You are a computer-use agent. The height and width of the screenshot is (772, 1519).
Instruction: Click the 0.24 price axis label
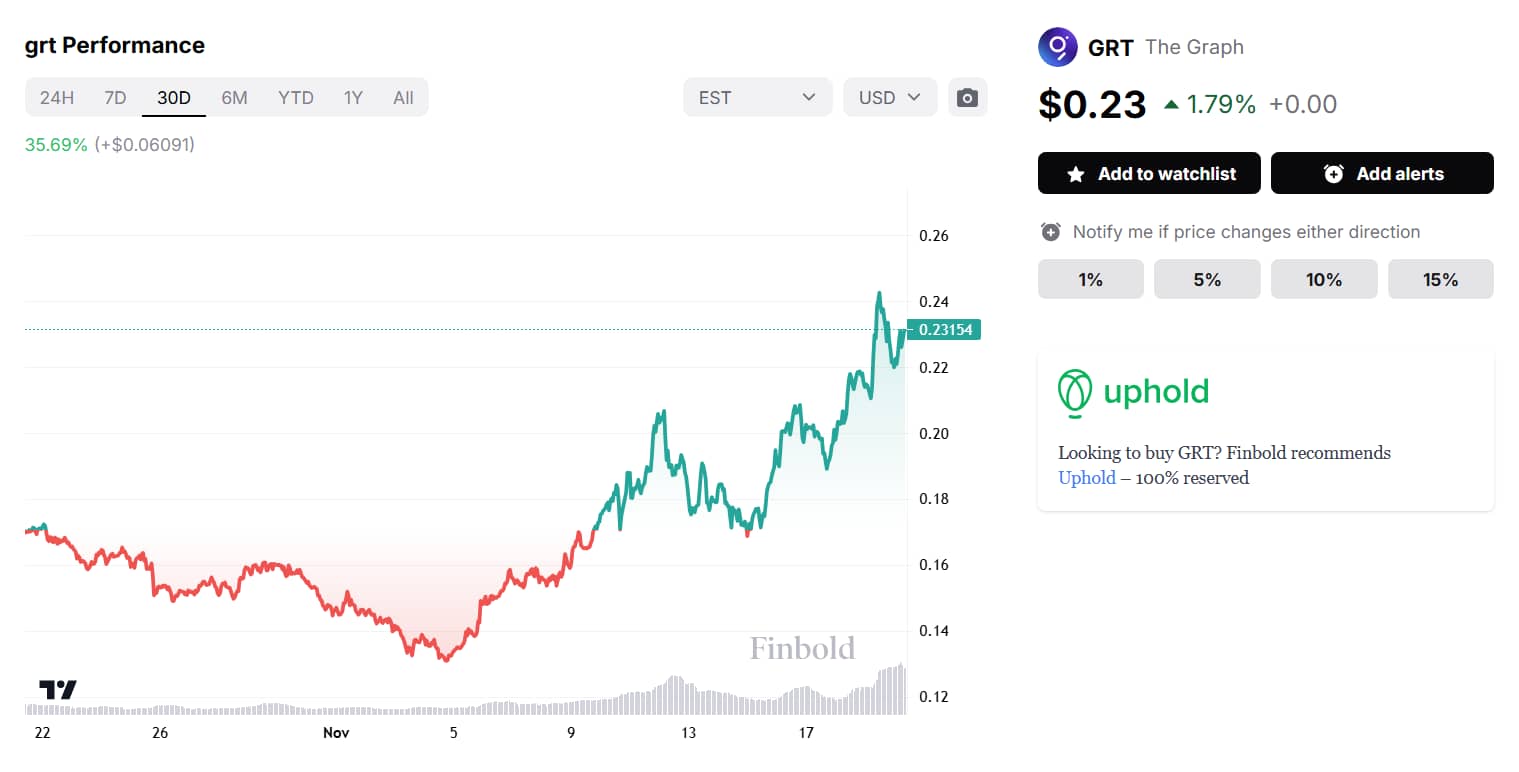point(933,302)
